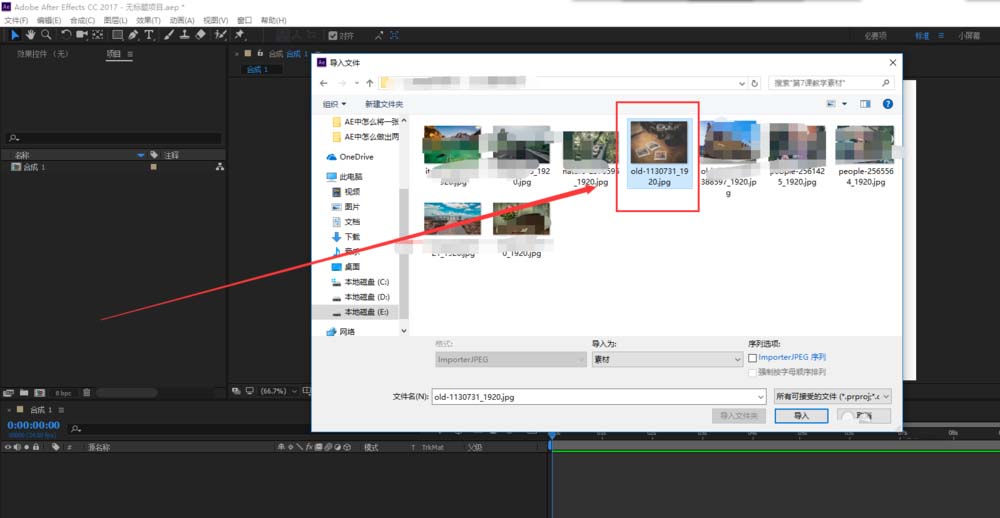Expand the 组织 organize dropdown
Image resolution: width=1000 pixels, height=518 pixels.
[x=334, y=104]
